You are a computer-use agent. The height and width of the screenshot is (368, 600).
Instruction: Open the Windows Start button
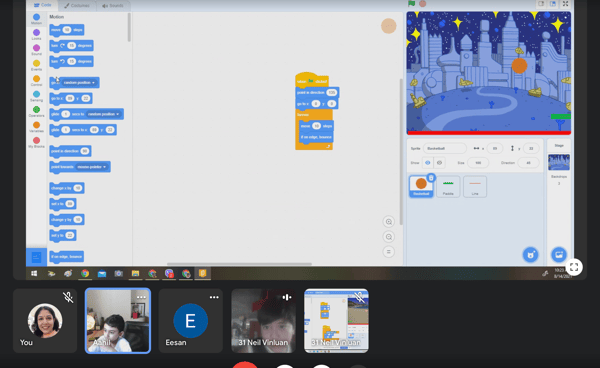click(34, 274)
